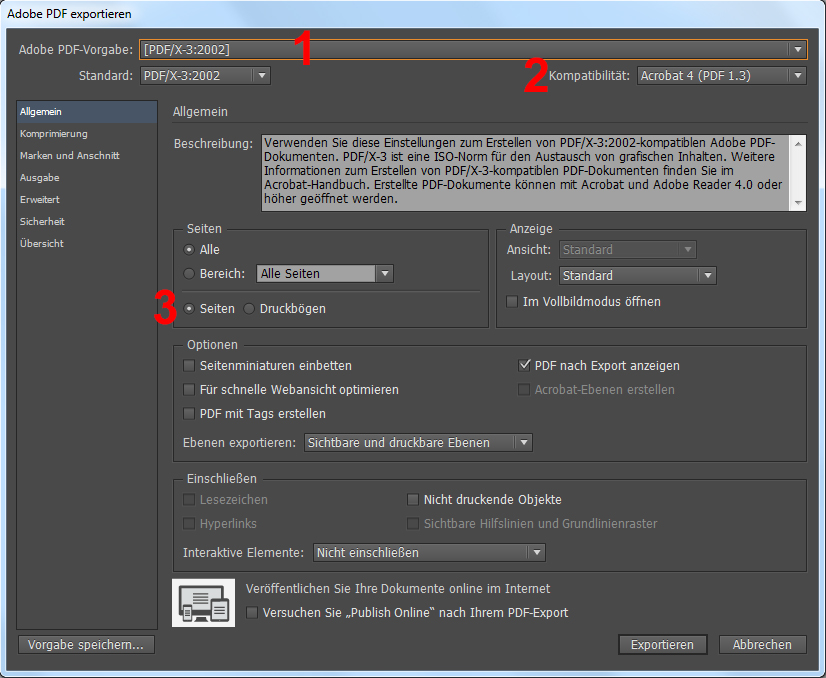Enable Publish Online after PDF export checkbox

252,613
